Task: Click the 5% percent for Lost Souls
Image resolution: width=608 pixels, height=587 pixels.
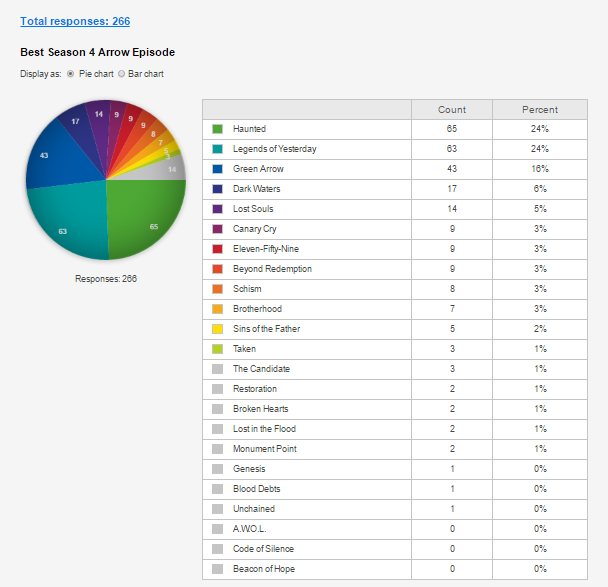Action: 540,209
